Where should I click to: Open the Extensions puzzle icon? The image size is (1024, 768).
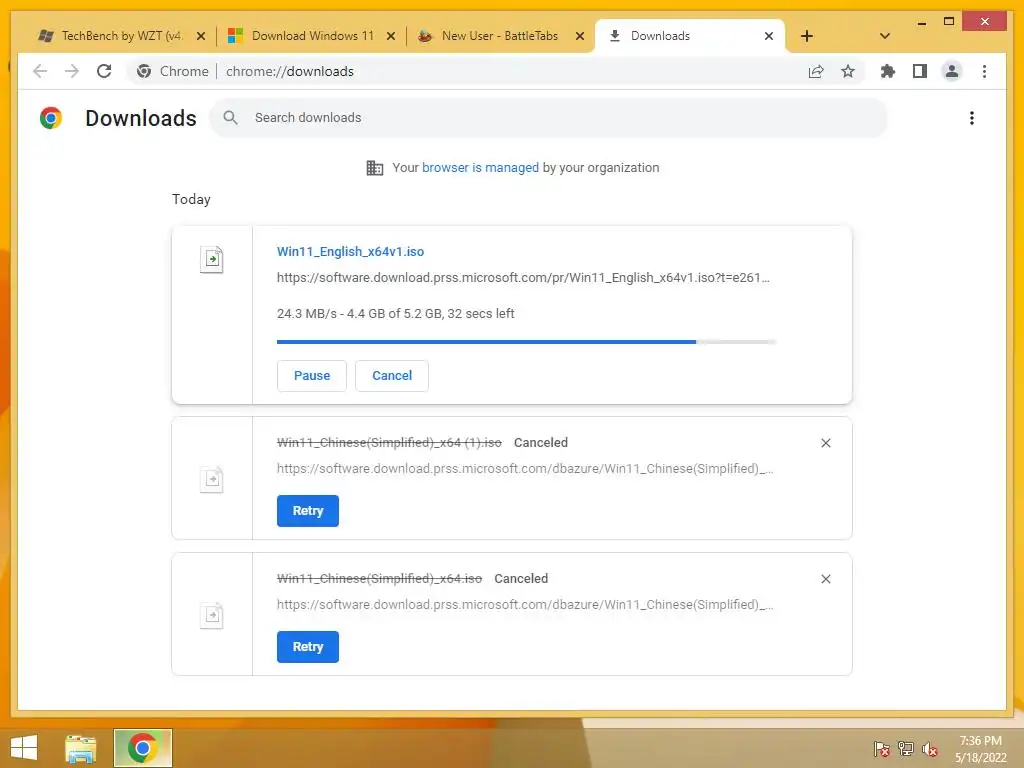click(x=888, y=71)
